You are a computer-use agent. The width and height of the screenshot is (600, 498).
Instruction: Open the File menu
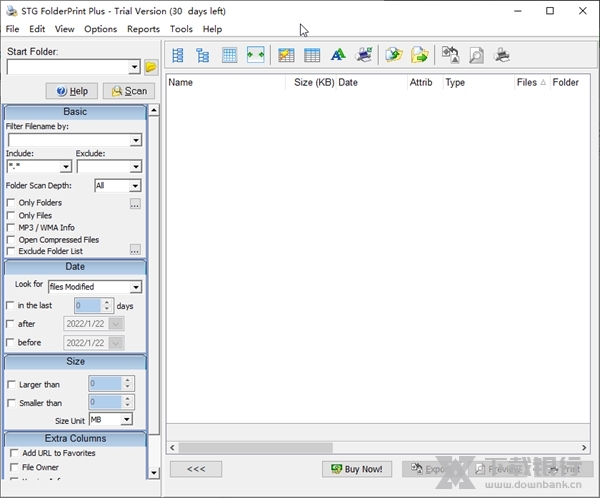click(12, 29)
